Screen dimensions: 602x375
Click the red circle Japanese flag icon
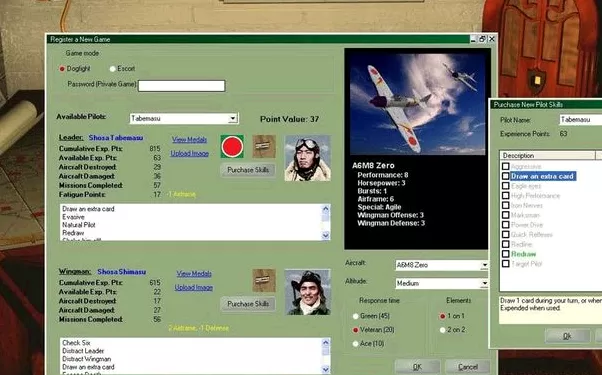[x=232, y=146]
